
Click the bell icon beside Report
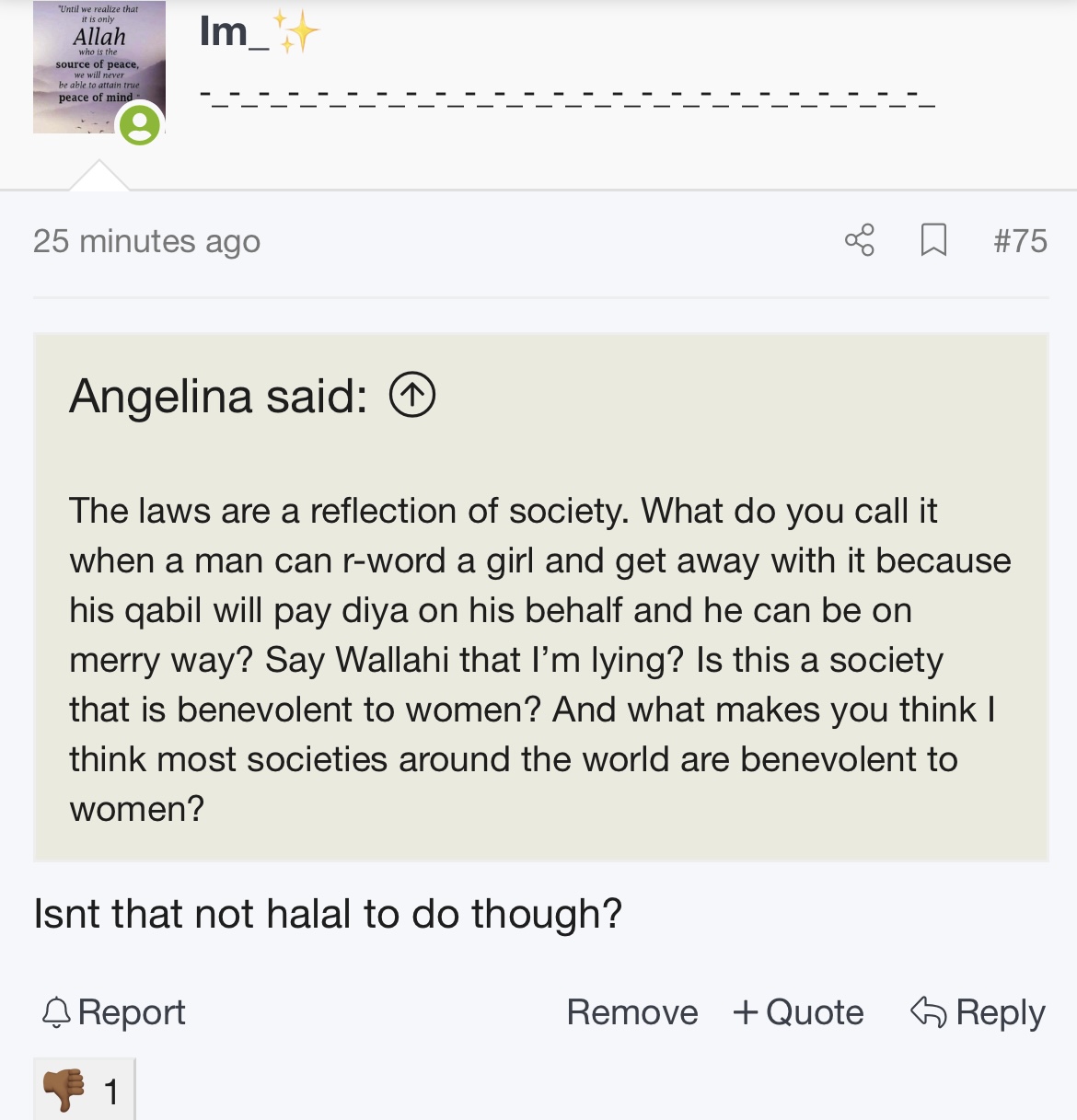[x=56, y=1012]
